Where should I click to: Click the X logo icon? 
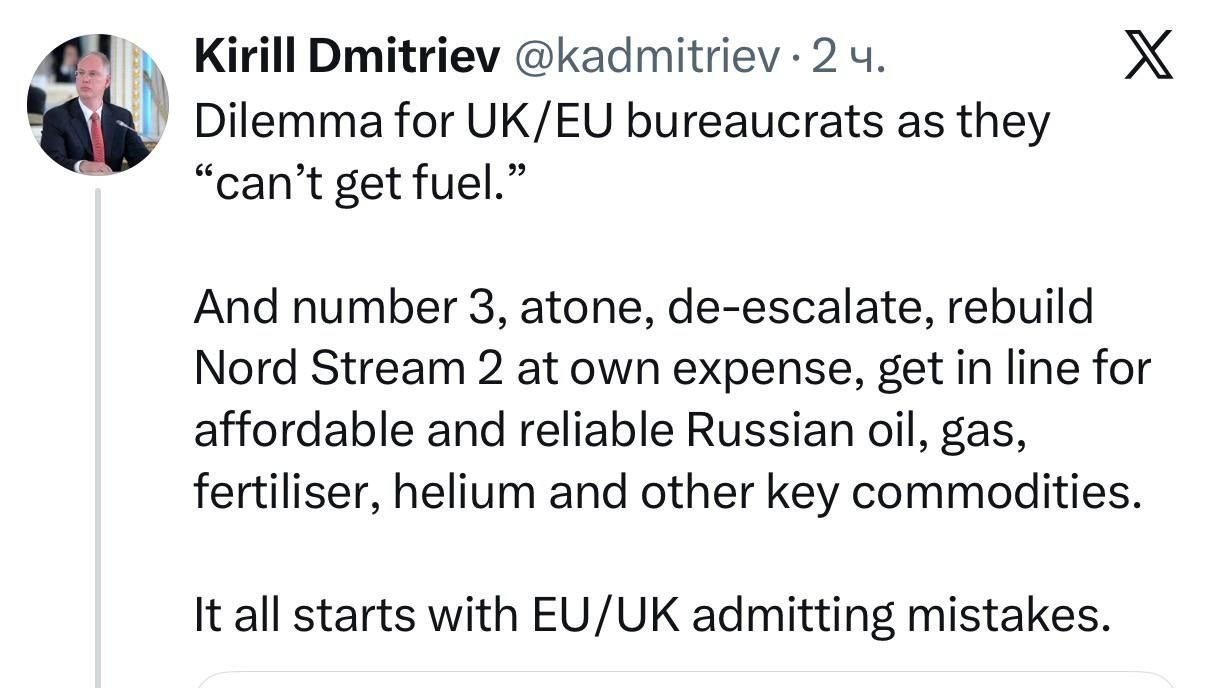[1149, 57]
